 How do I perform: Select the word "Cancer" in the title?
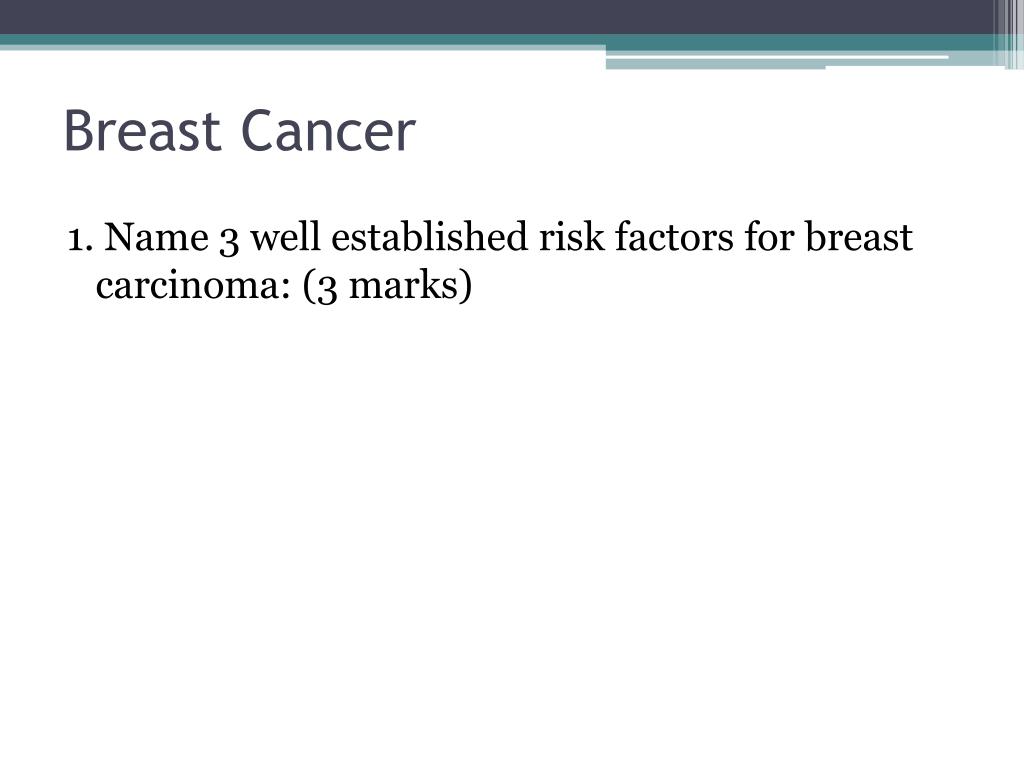coord(328,131)
